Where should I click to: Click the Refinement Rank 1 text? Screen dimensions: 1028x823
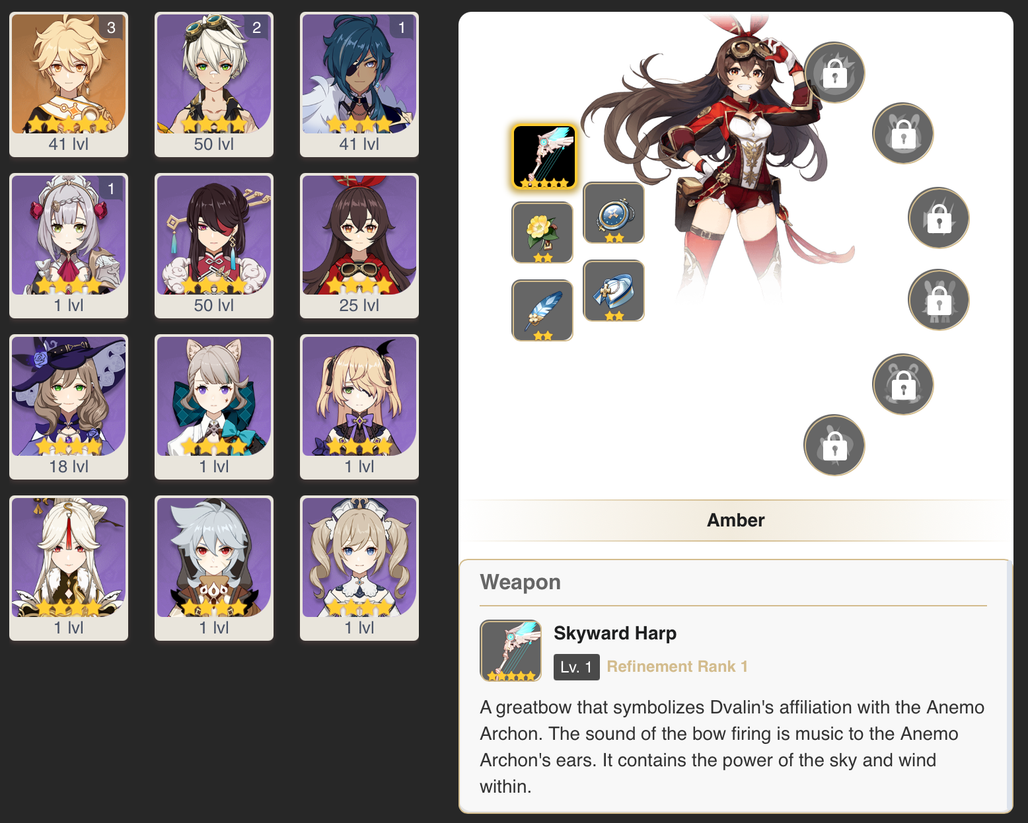coord(677,667)
